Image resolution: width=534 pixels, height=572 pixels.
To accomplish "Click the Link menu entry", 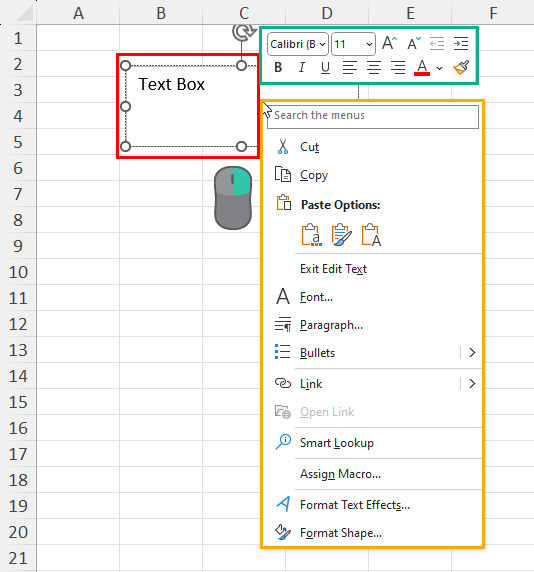I will 372,384.
